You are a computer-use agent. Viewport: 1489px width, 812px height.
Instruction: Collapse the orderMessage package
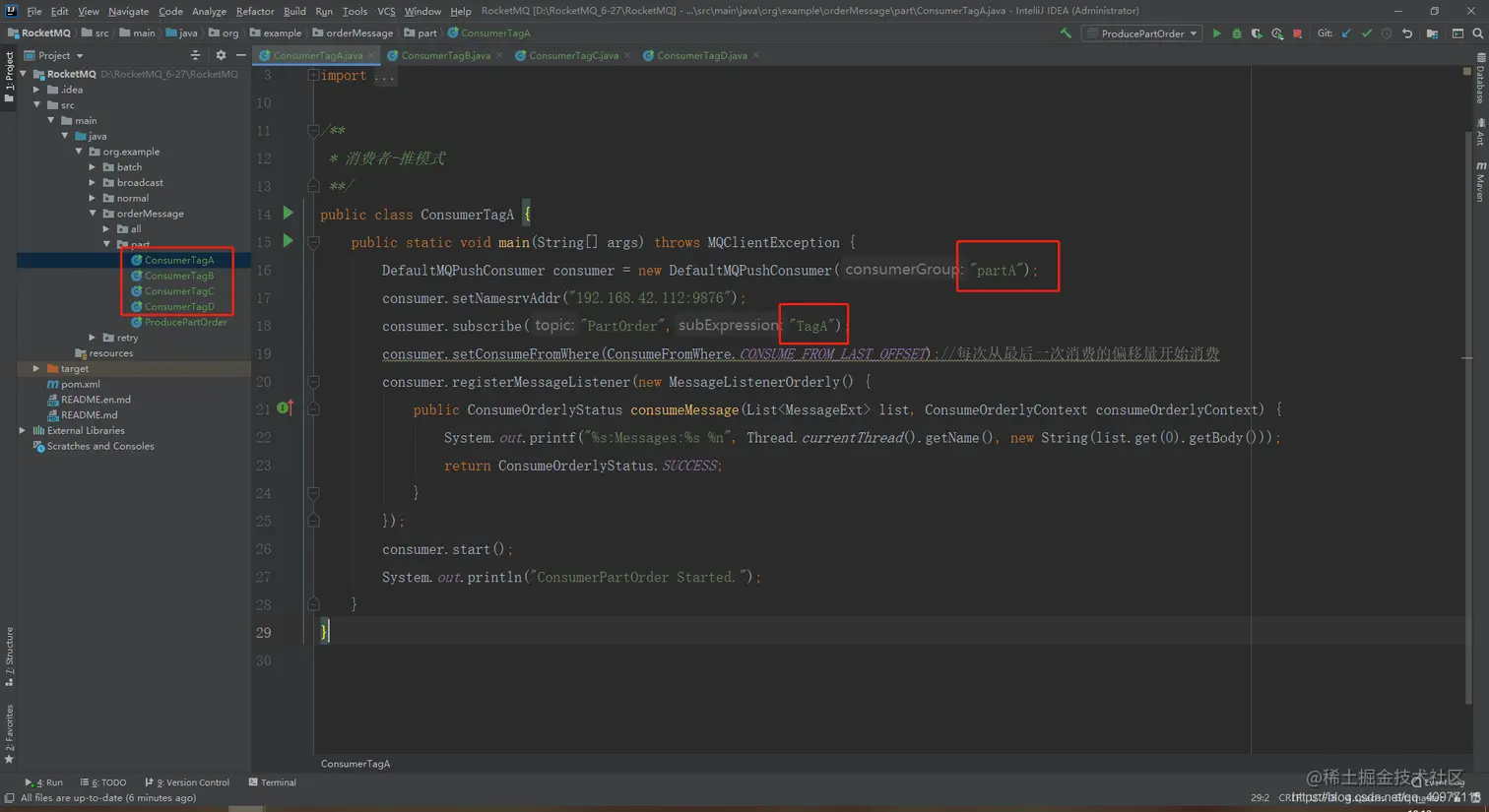pyautogui.click(x=93, y=214)
